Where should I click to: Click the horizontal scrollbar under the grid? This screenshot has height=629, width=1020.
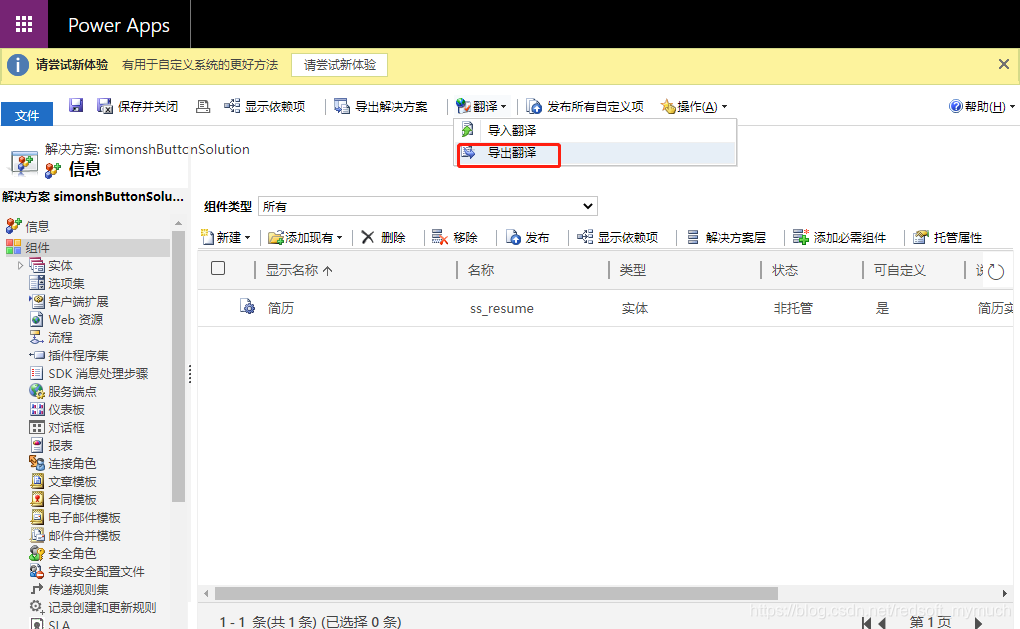[x=496, y=593]
